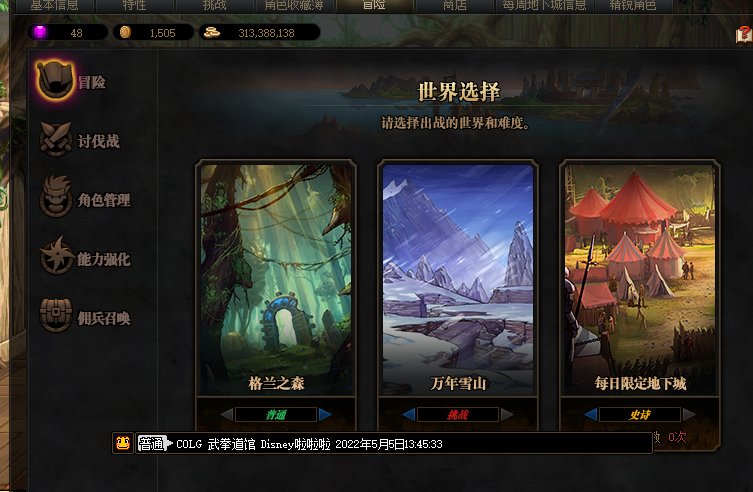Lower 万年雪山 difficulty with left arrow
This screenshot has width=753, height=492.
click(409, 415)
